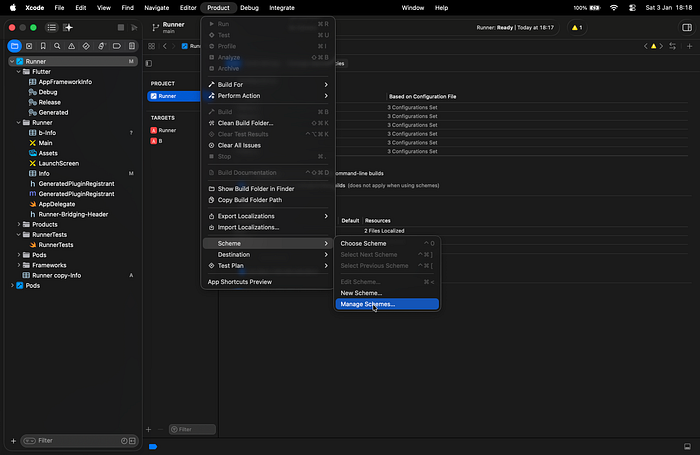700x455 pixels.
Task: Click the yellow warning badge in toolbar
Action: (x=577, y=27)
